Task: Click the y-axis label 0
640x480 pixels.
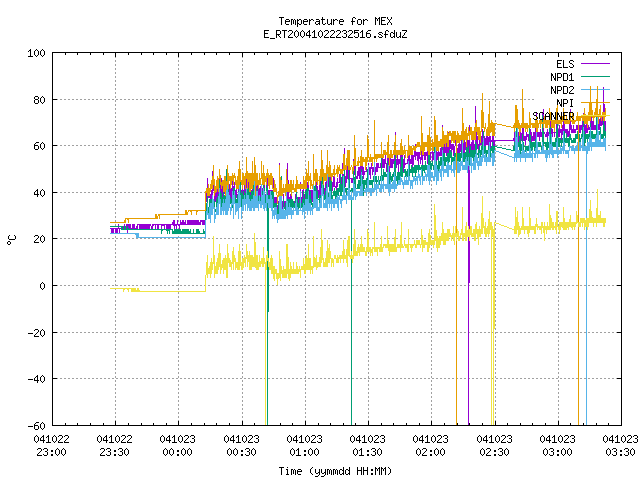Action: click(x=42, y=286)
